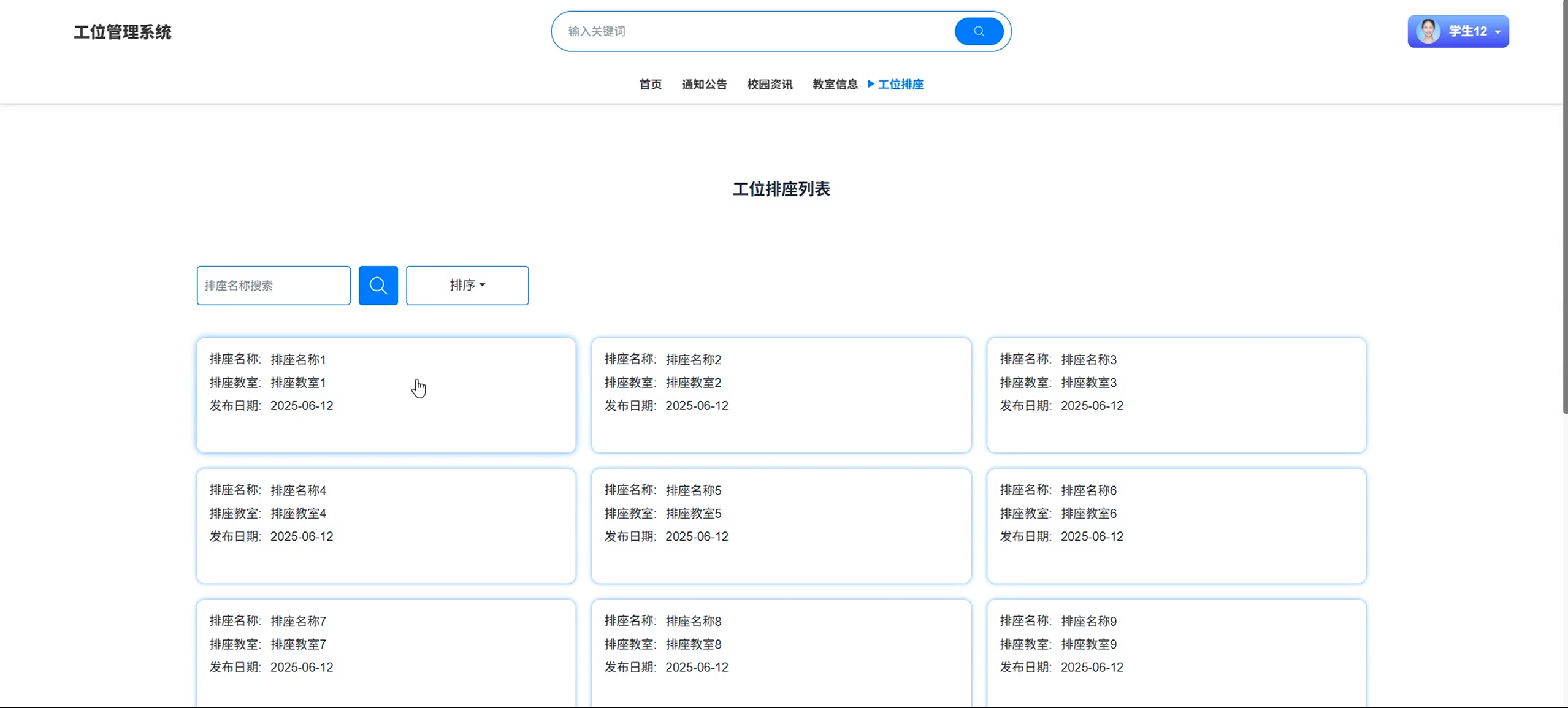View details of 排座名称5 card
This screenshot has height=708, width=1568.
(781, 525)
